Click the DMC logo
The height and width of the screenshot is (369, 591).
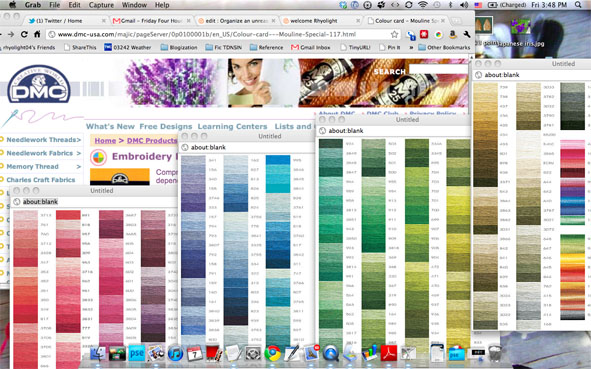click(38, 84)
